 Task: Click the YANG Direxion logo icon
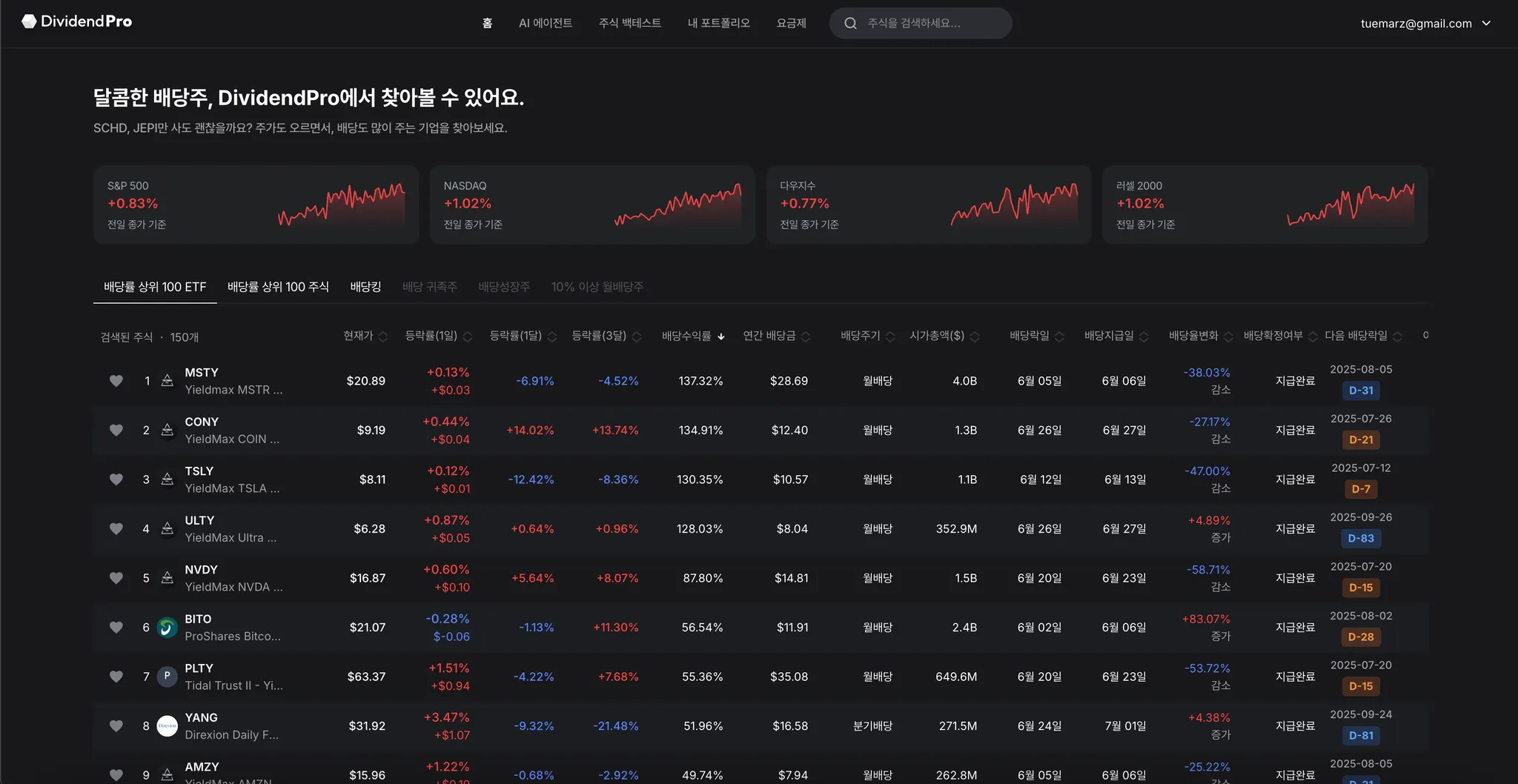[x=168, y=726]
